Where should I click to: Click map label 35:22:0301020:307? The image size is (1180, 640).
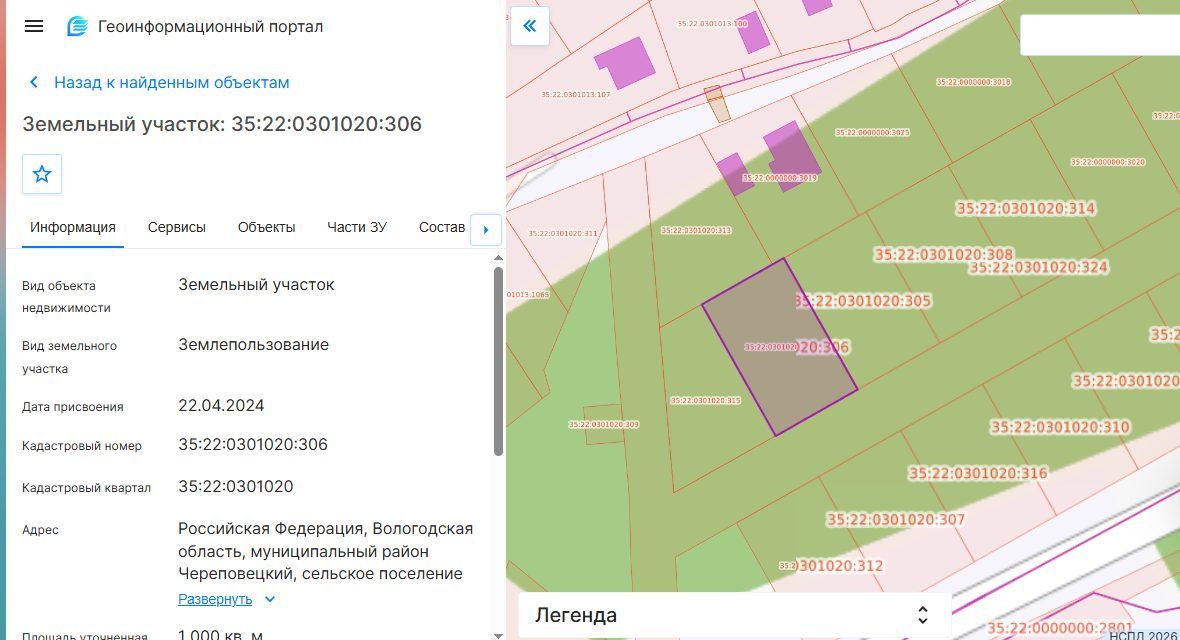click(896, 520)
